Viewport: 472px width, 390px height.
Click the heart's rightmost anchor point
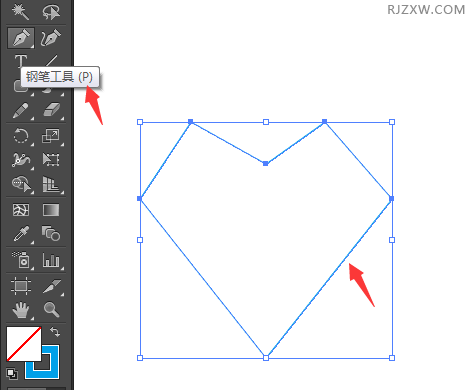(392, 198)
